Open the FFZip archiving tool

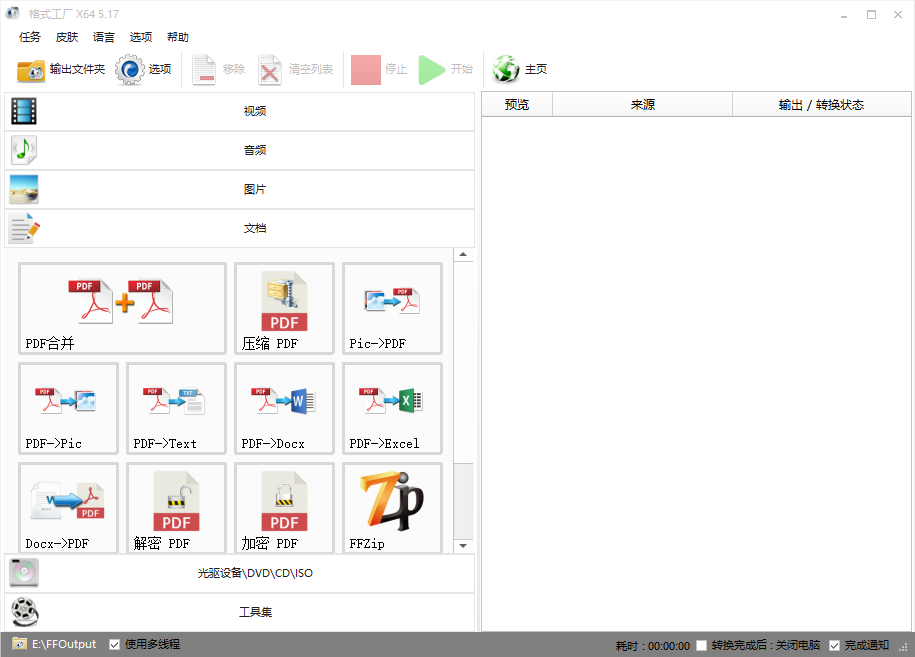(392, 508)
